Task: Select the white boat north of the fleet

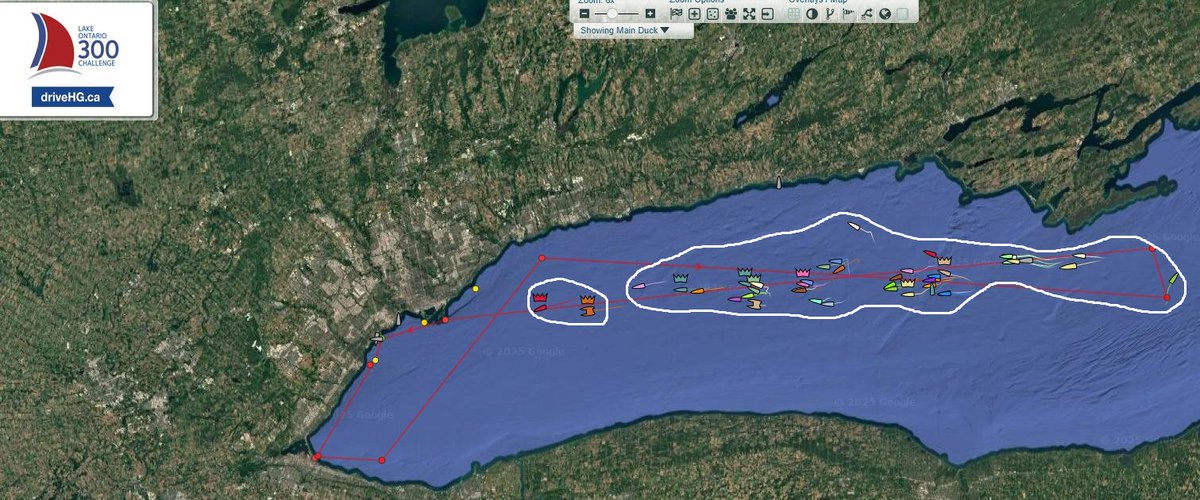Action: click(x=853, y=226)
